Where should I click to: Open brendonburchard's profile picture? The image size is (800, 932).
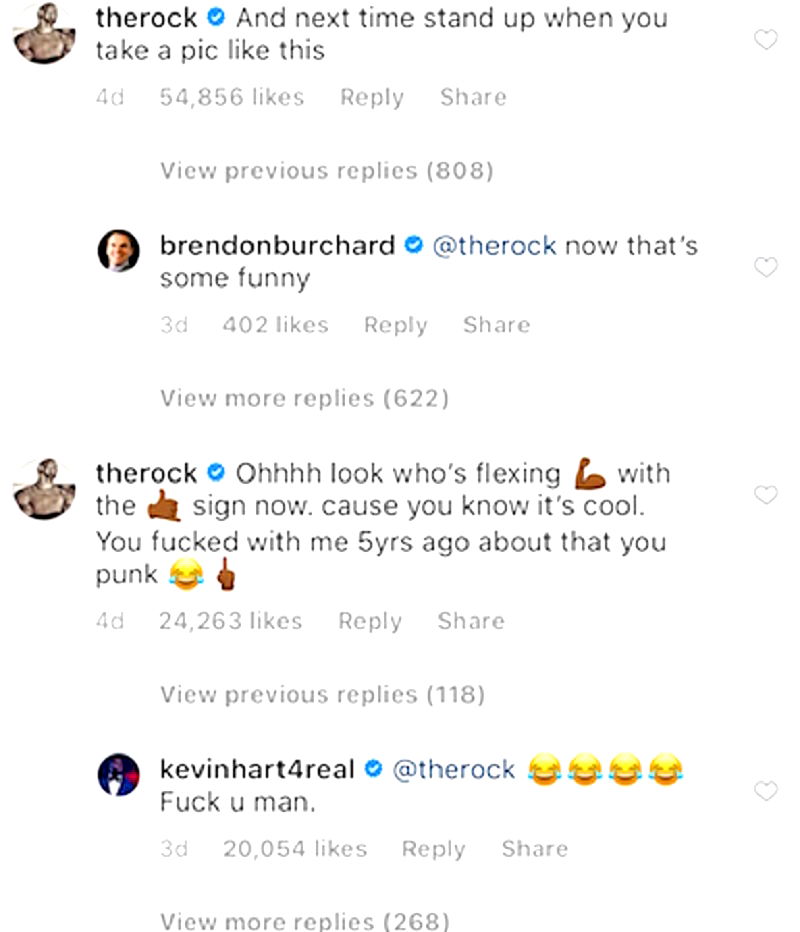118,251
